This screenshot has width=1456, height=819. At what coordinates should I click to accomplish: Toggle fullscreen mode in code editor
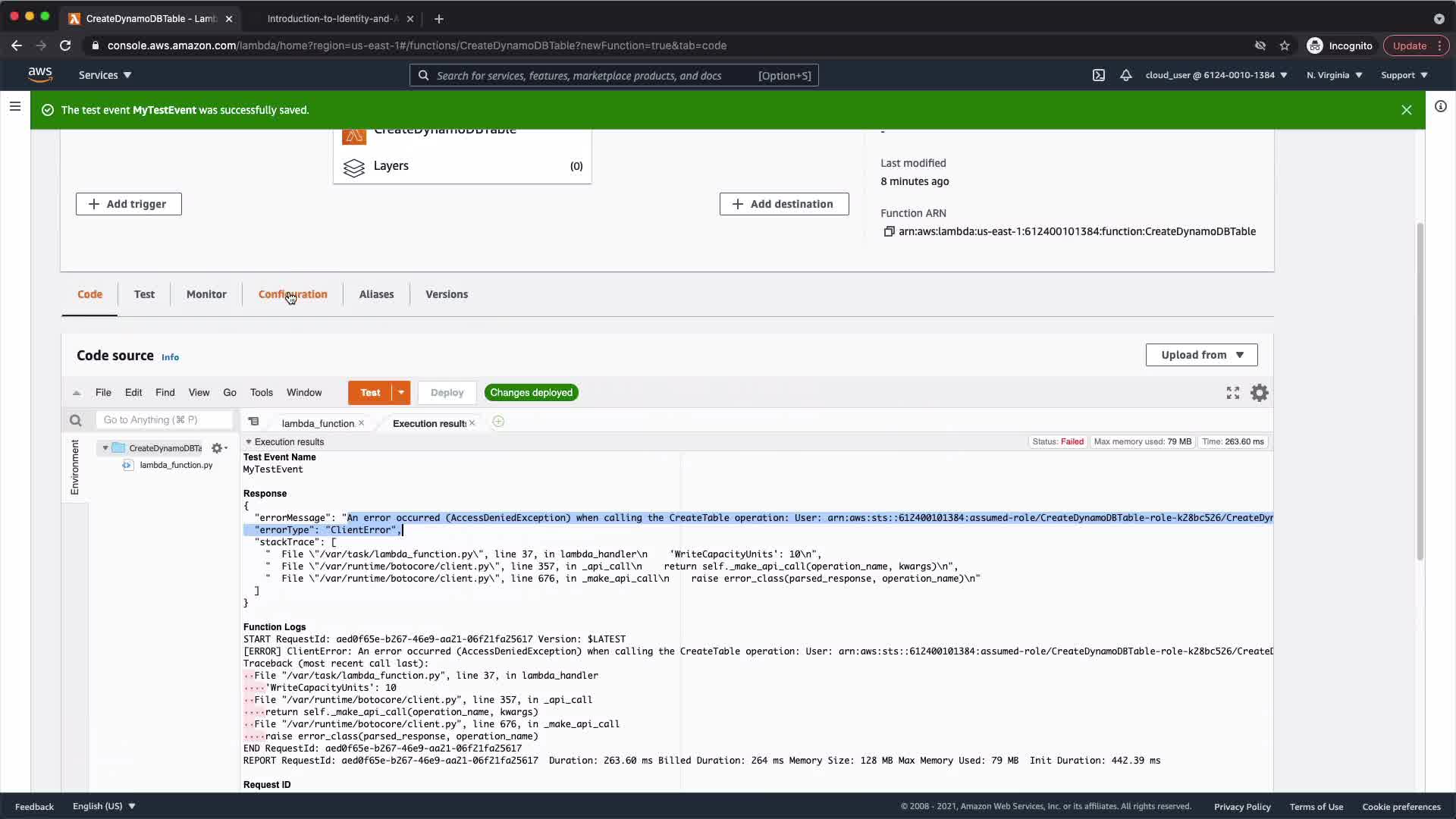coord(1233,393)
